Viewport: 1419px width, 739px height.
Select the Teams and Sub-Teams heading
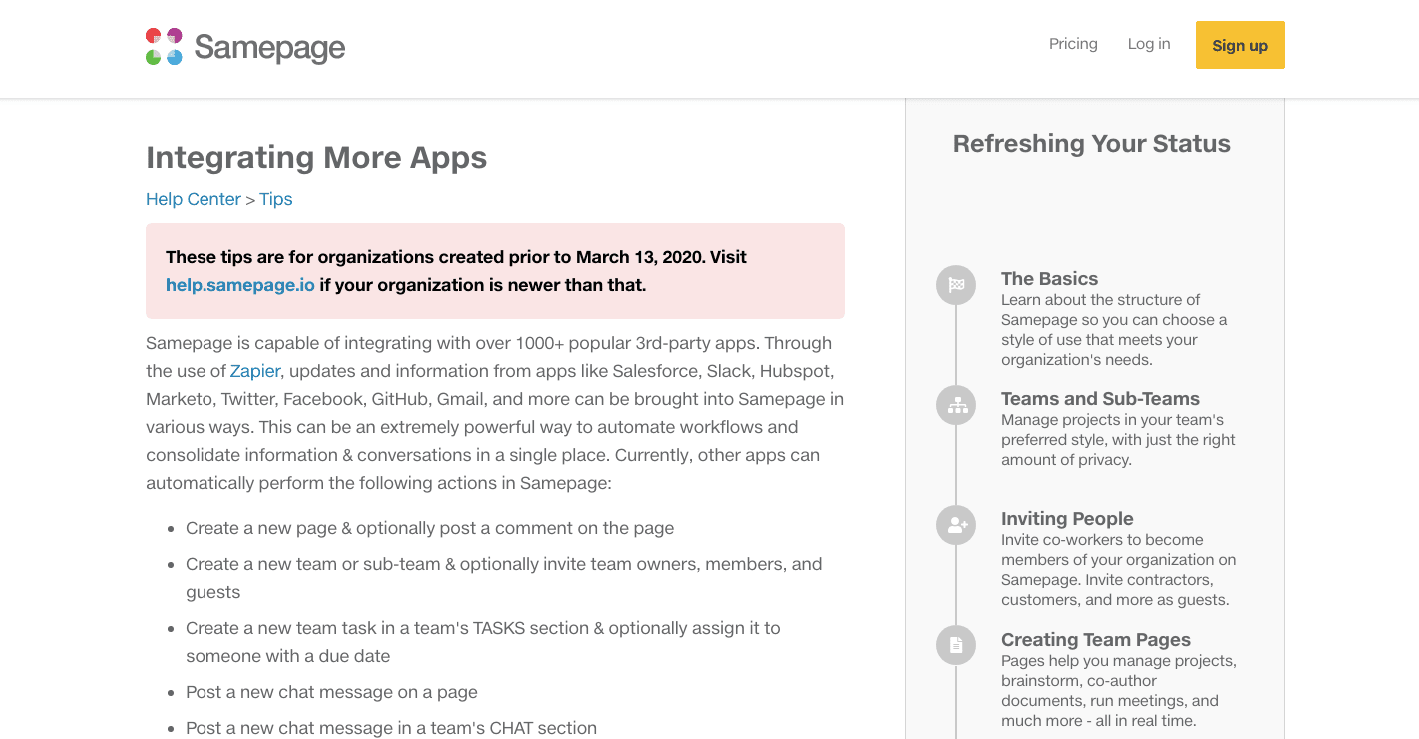[x=1100, y=399]
